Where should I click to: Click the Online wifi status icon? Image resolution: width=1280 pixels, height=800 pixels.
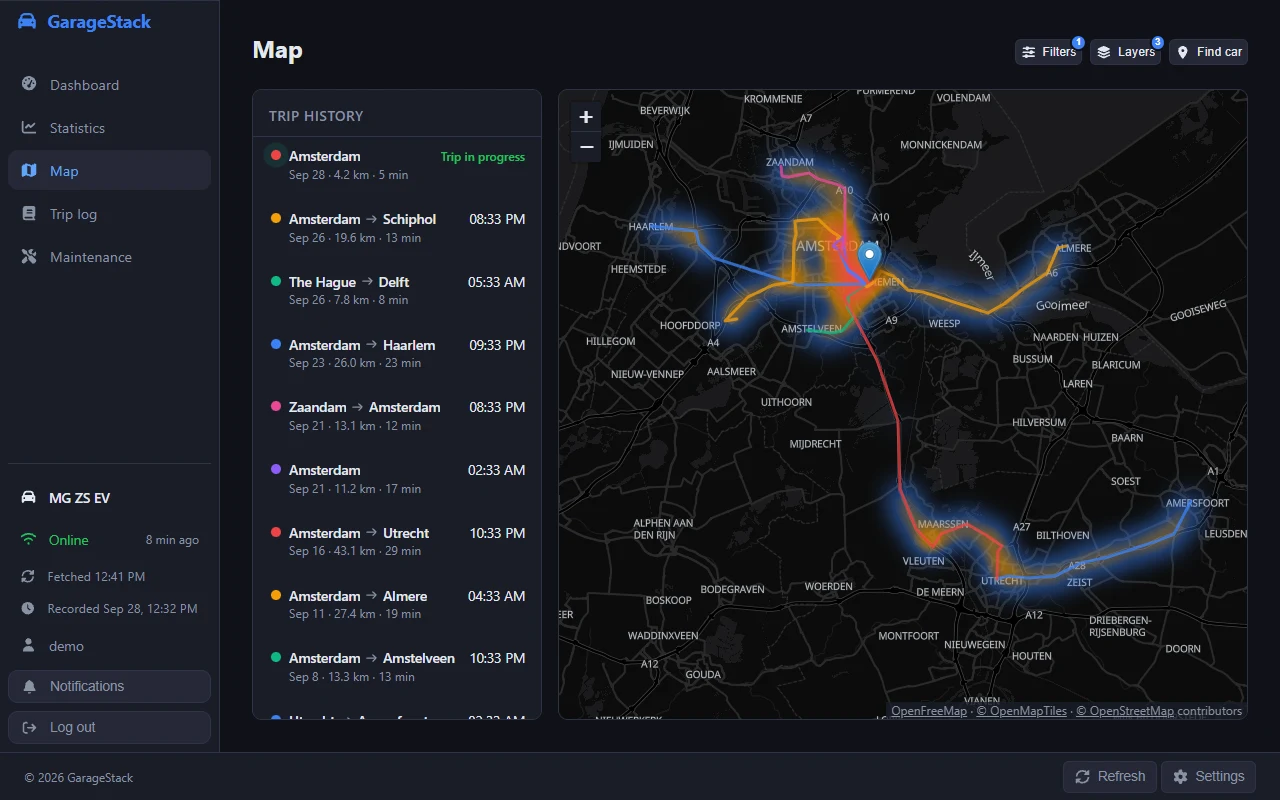click(x=28, y=539)
